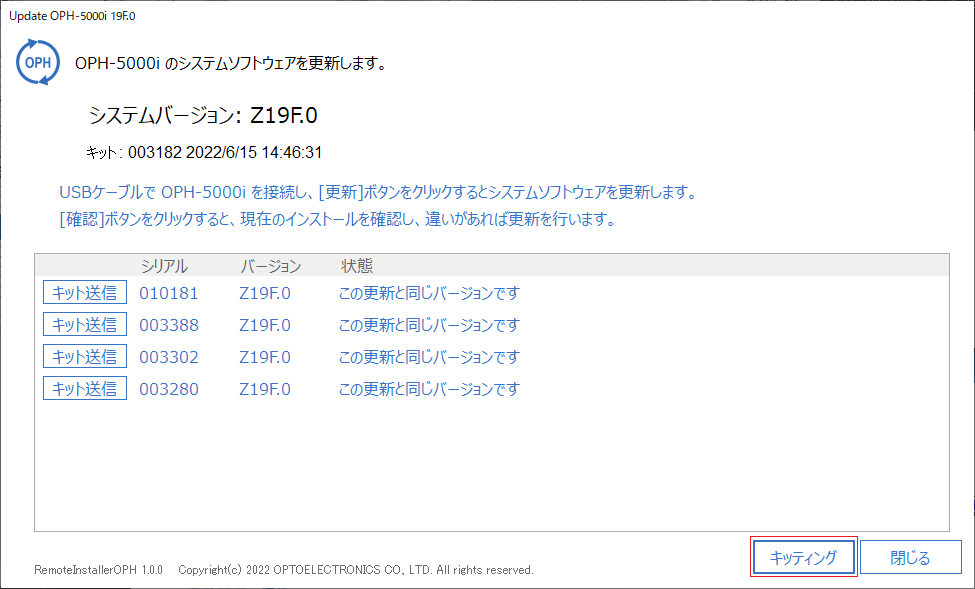This screenshot has width=975, height=589.
Task: Click the OPTOELECTRONICS copyright text
Action: [356, 570]
